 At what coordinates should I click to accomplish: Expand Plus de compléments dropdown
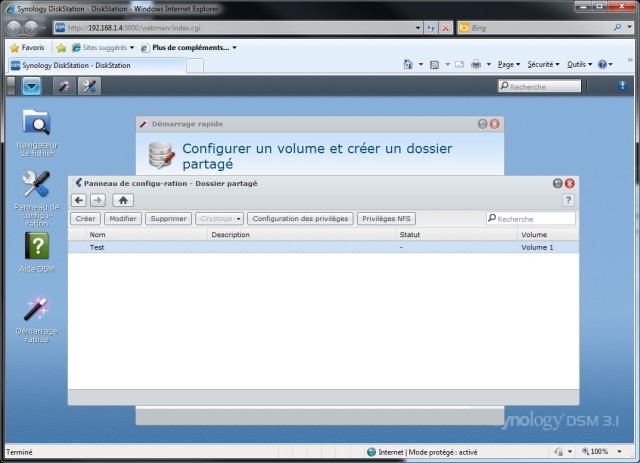pyautogui.click(x=235, y=48)
